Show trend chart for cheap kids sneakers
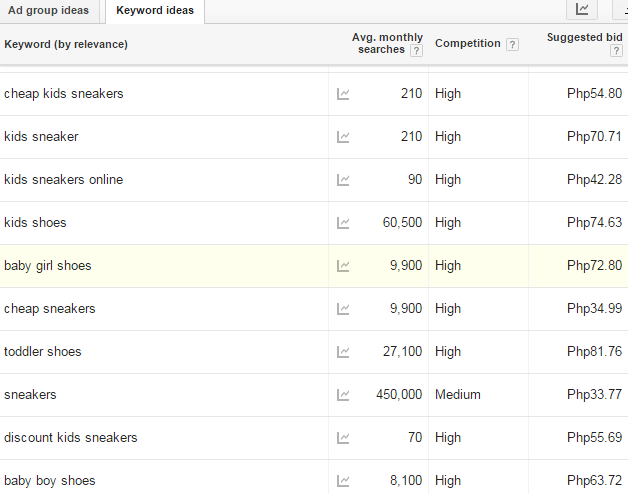Image resolution: width=628 pixels, height=494 pixels. 343,94
